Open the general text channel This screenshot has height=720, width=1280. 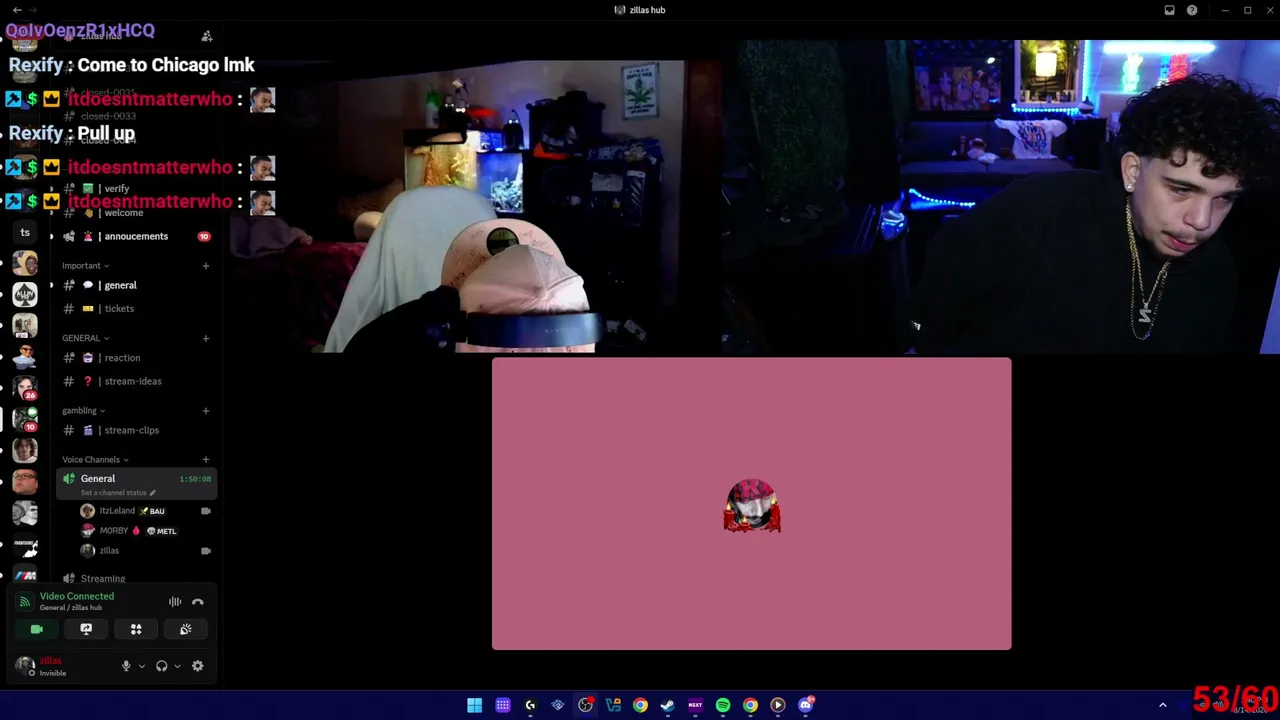click(136, 285)
